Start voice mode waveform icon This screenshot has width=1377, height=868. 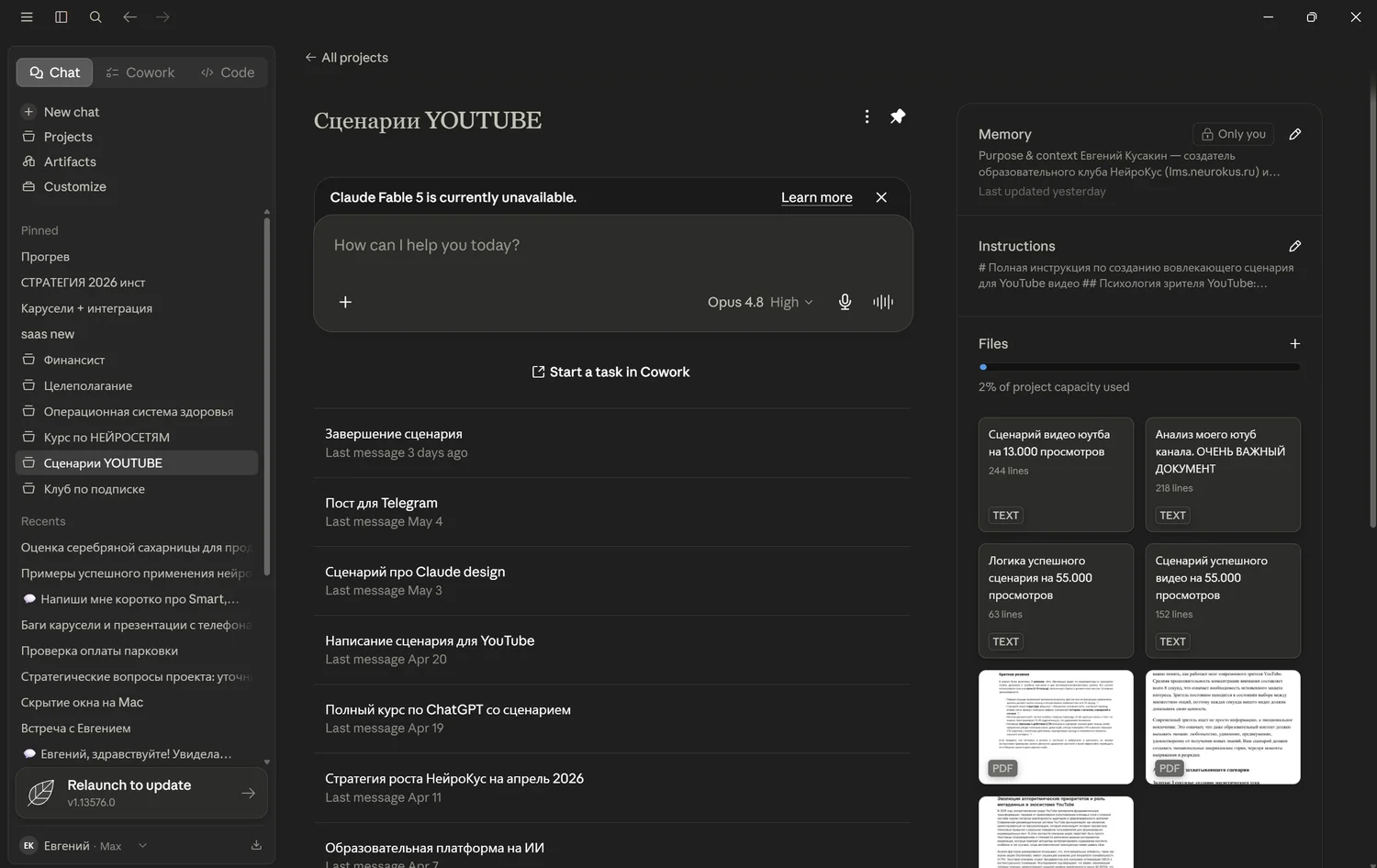(883, 302)
